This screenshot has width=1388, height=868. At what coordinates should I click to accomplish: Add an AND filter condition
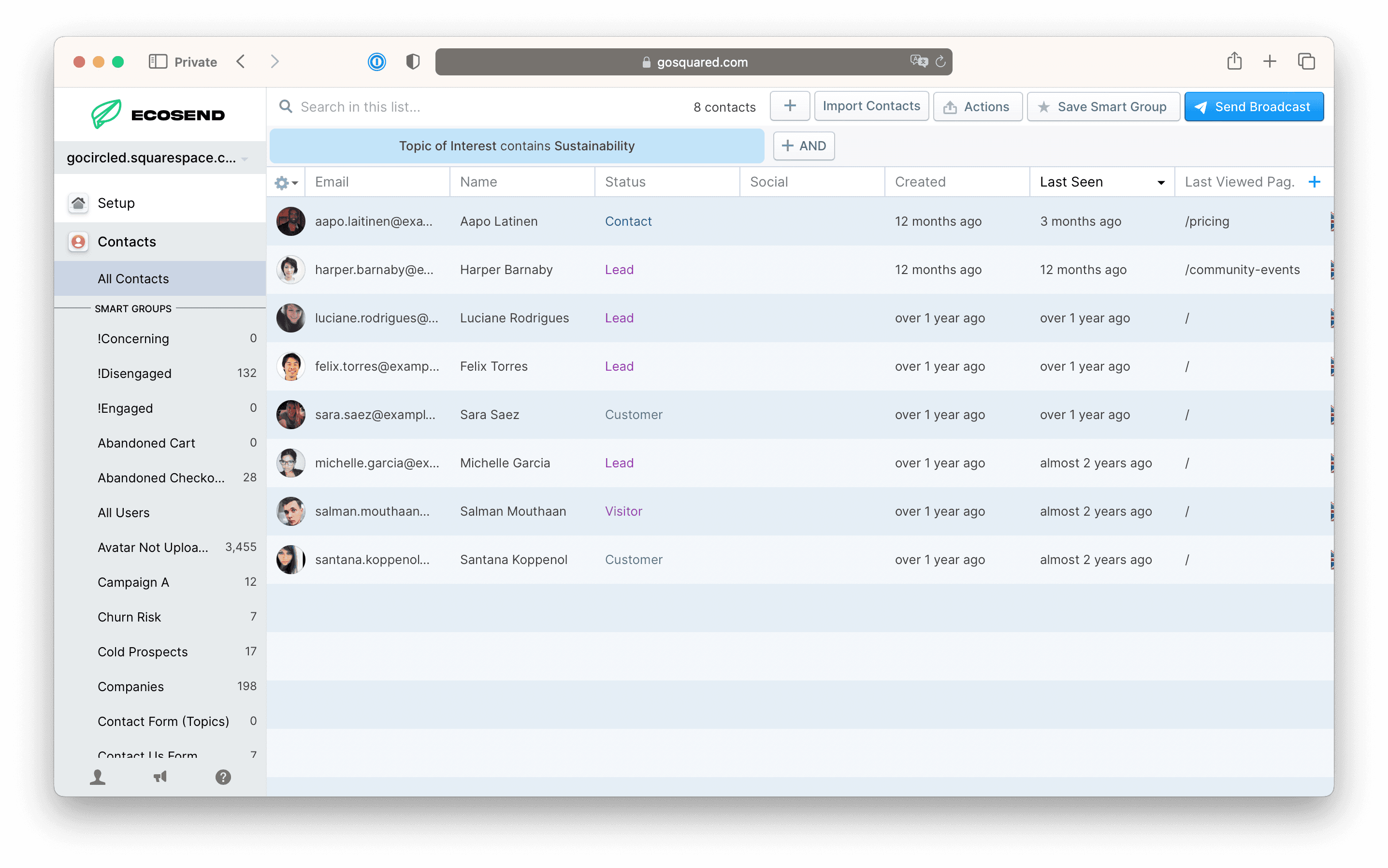(x=803, y=146)
